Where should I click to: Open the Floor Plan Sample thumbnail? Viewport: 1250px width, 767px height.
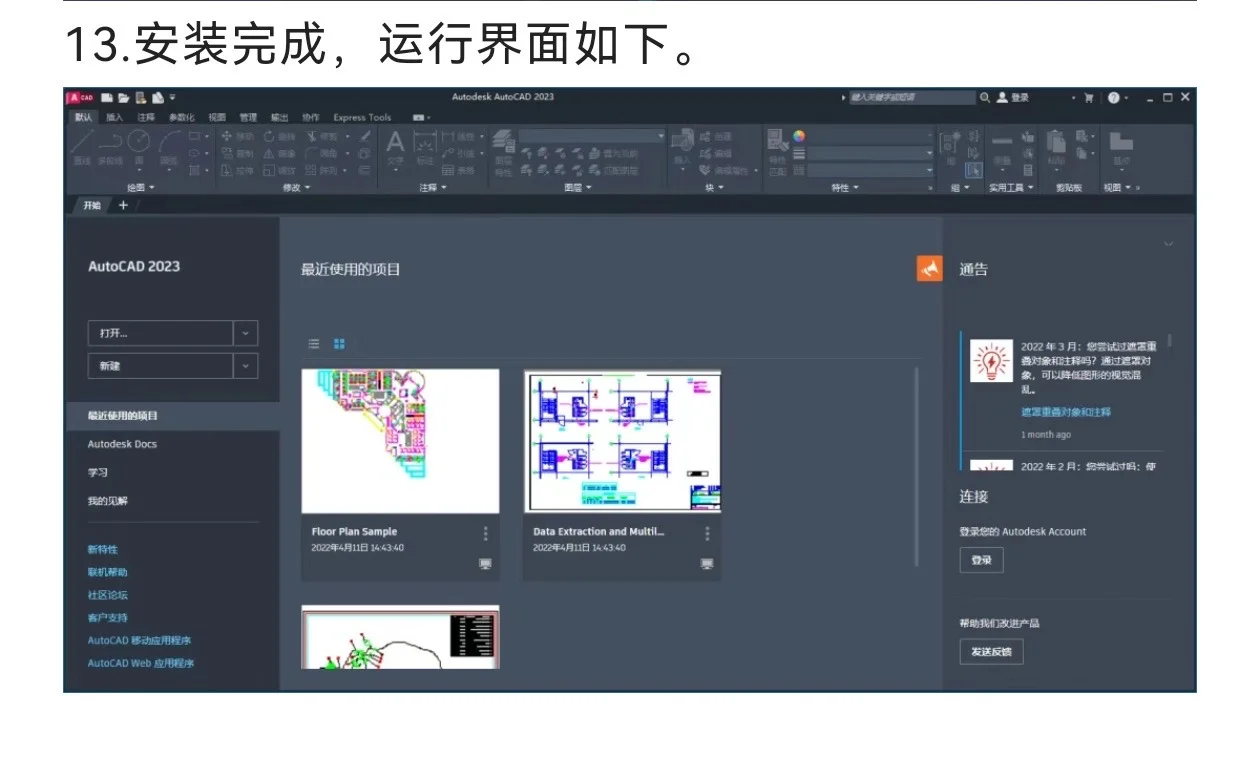(400, 440)
